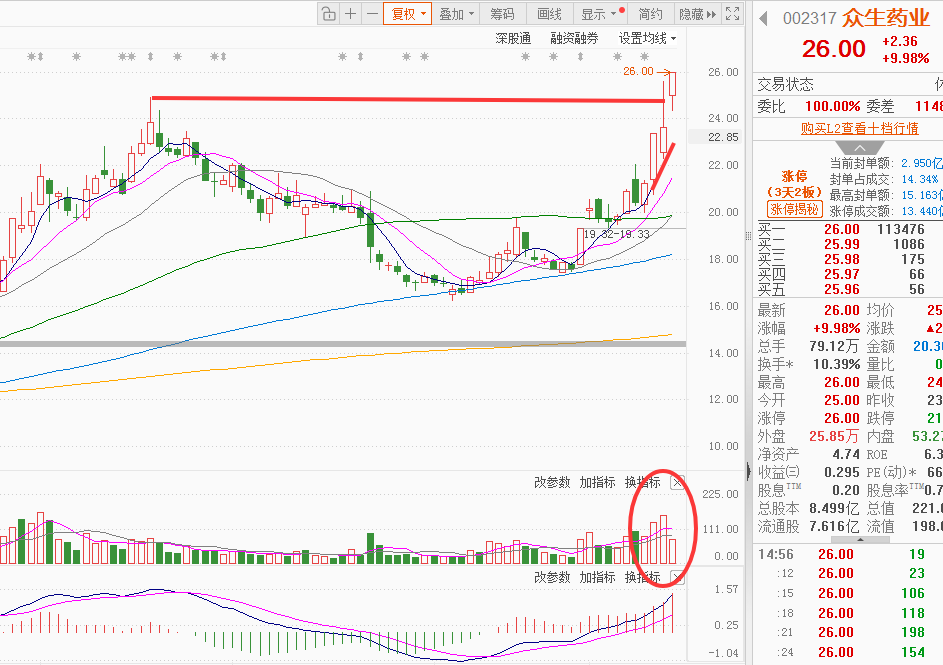943x665 pixels.
Task: Click the 26.00 high price label on chart
Action: 638,72
